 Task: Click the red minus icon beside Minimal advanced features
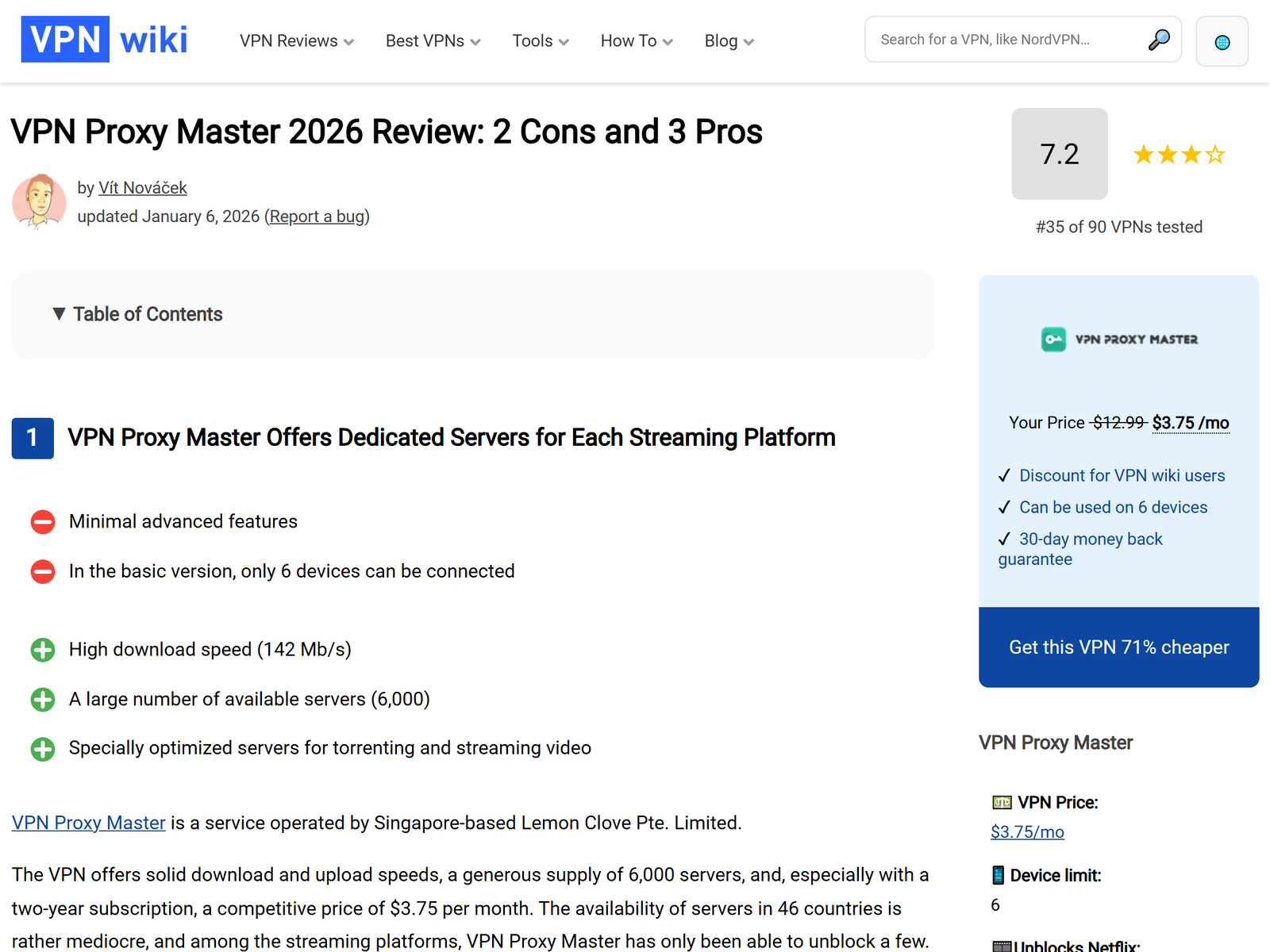coord(43,522)
